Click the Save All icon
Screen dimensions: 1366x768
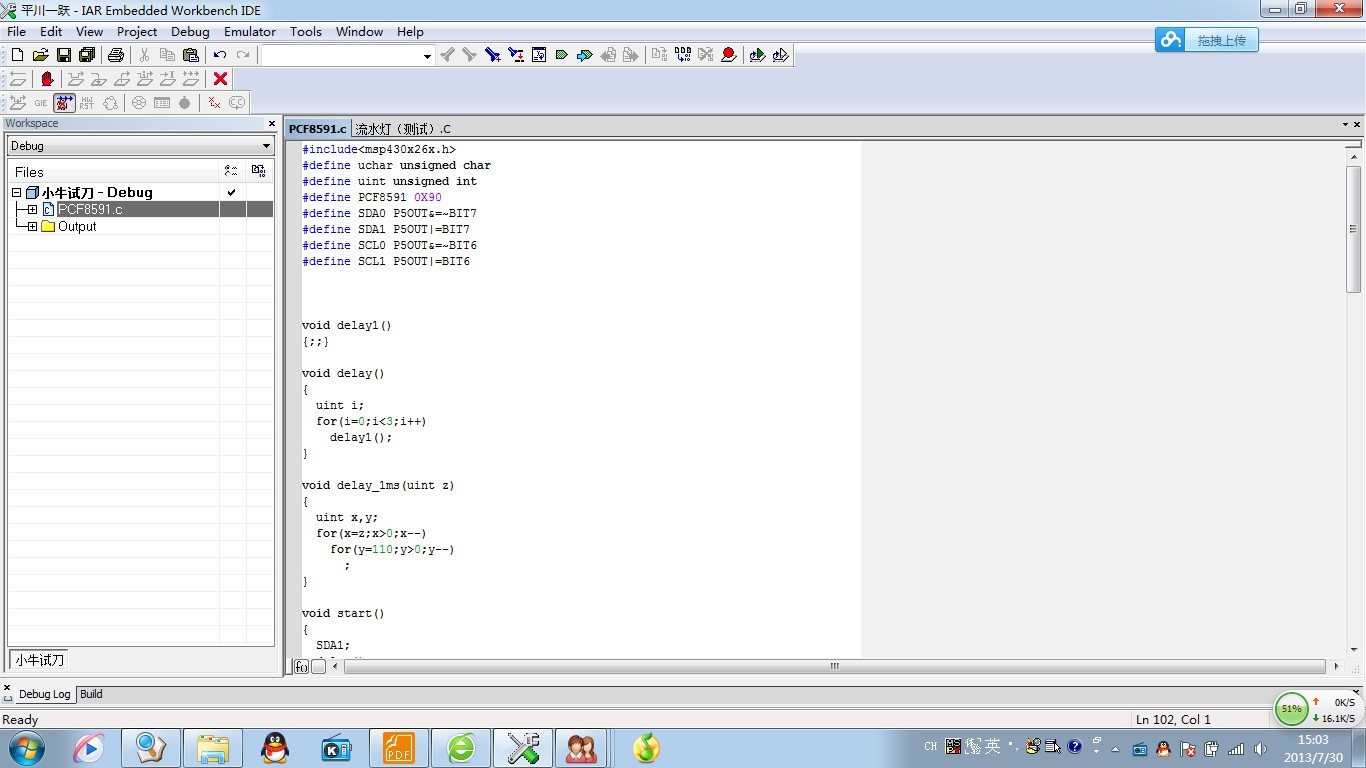(86, 55)
